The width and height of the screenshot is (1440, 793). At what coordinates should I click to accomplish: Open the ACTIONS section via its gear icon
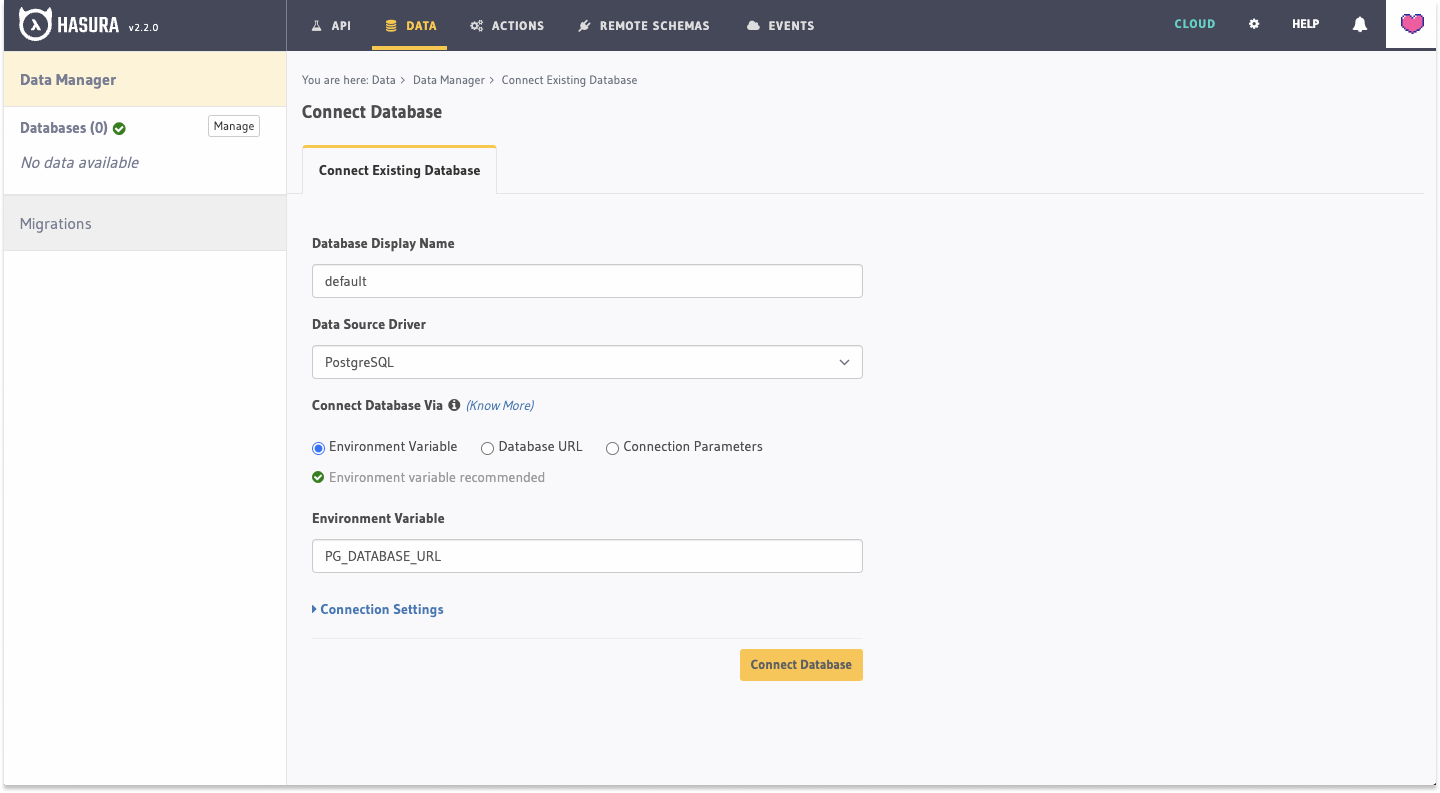479,24
